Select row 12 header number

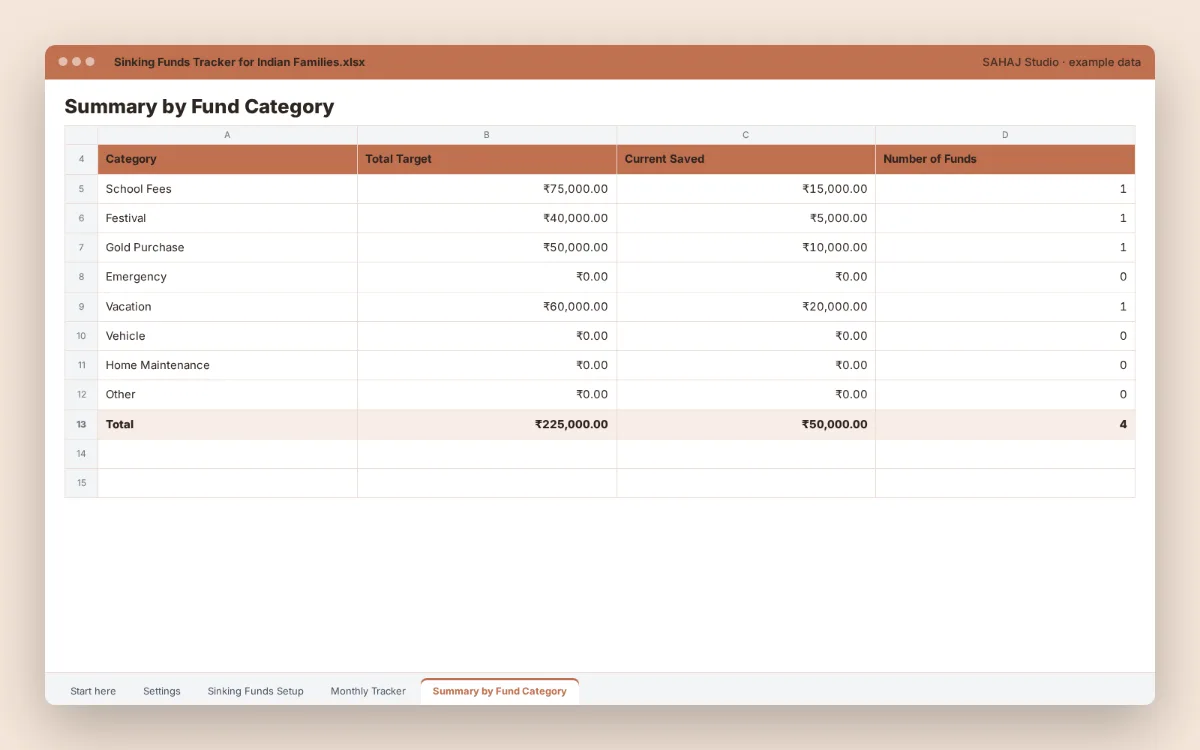pyautogui.click(x=81, y=394)
